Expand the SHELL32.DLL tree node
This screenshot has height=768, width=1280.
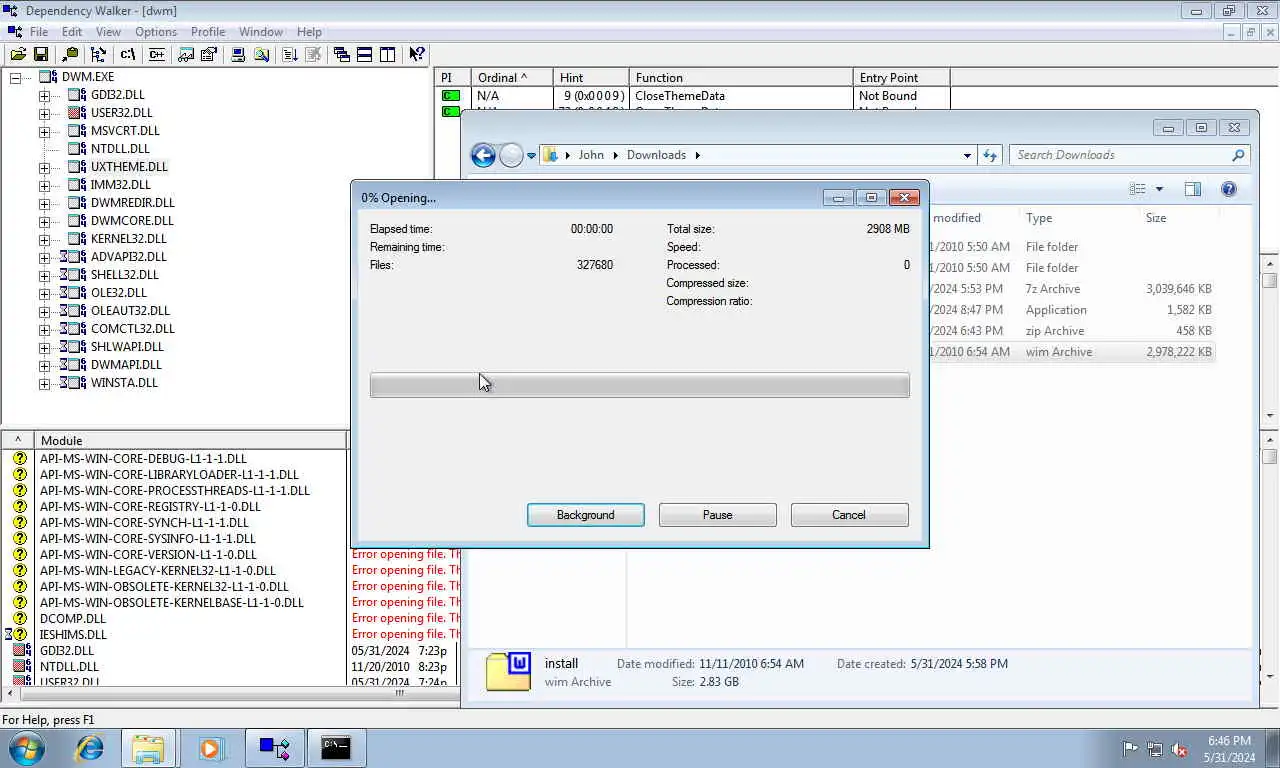[44, 275]
